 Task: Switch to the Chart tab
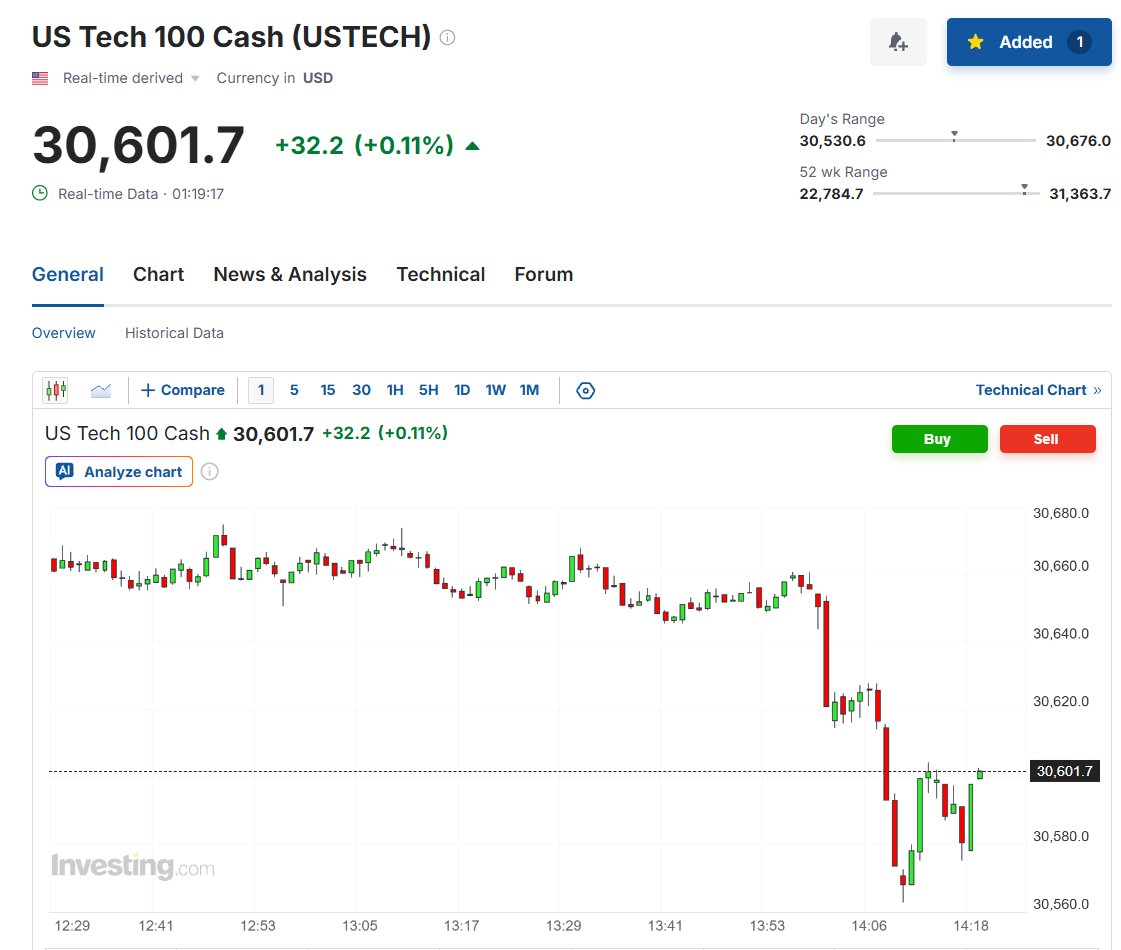coord(158,274)
